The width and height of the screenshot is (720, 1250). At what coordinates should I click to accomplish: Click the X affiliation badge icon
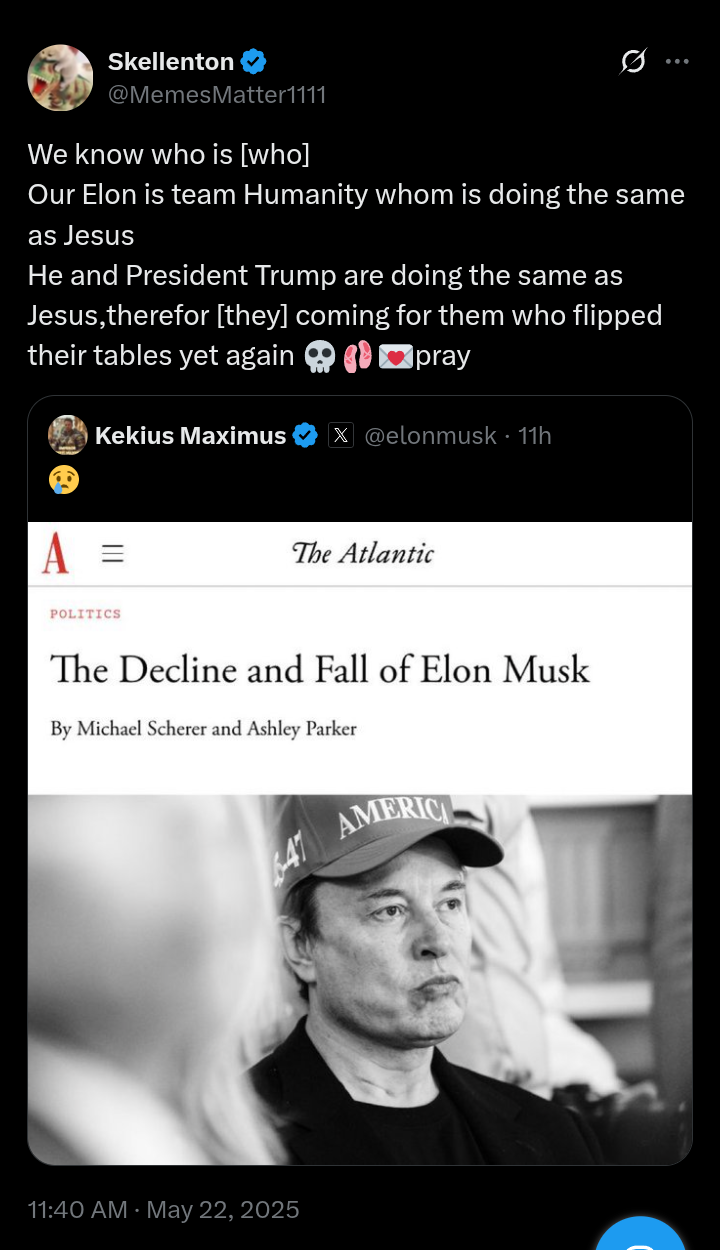(x=341, y=436)
